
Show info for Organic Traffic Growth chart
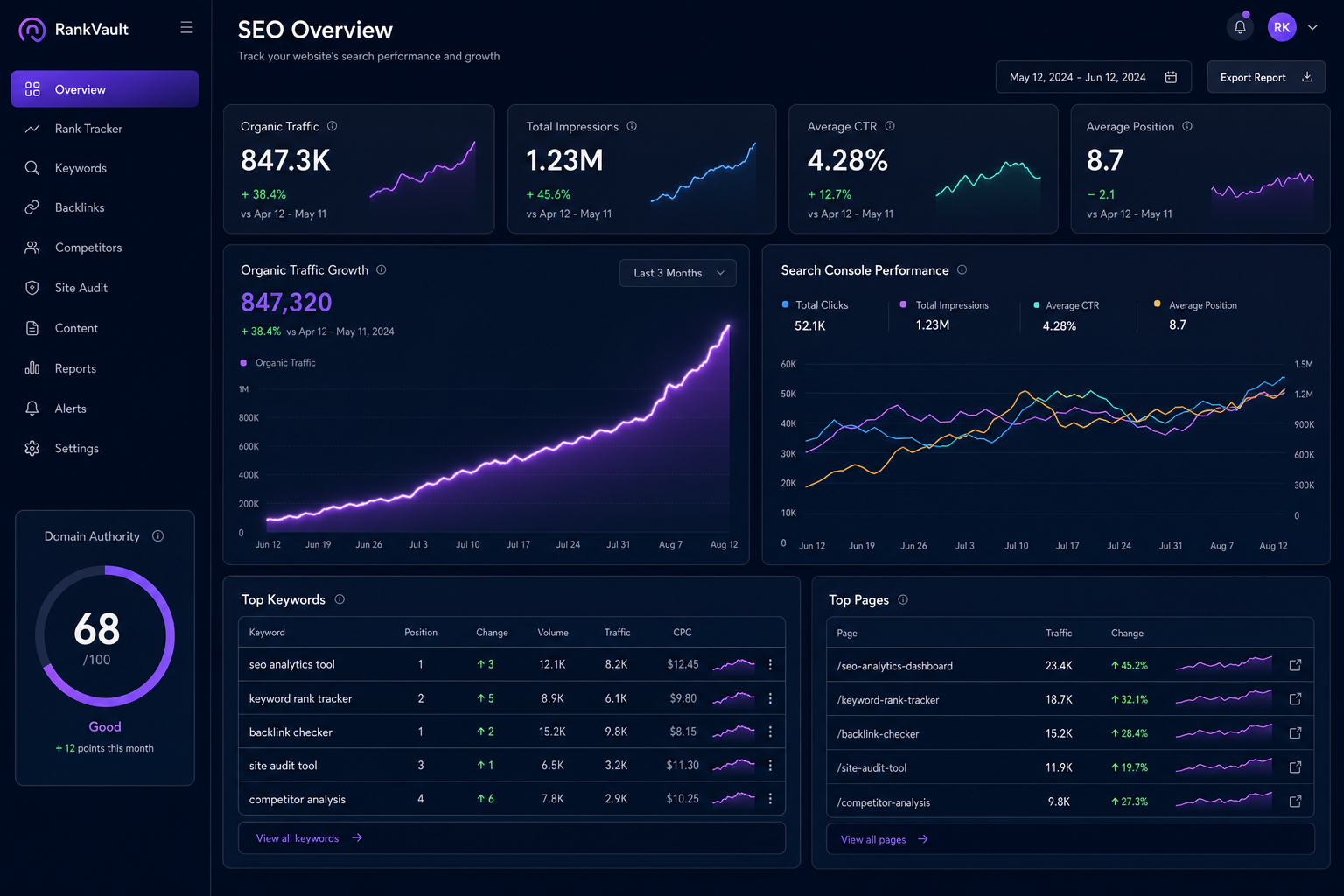pyautogui.click(x=381, y=269)
